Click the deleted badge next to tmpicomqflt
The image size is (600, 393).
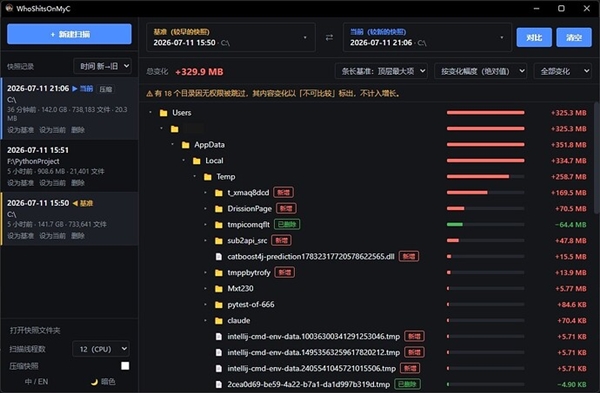click(287, 225)
